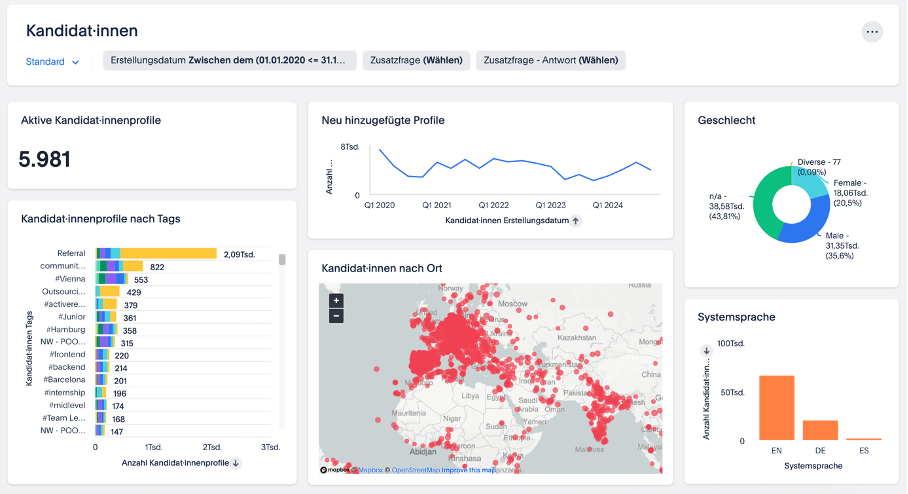Screen dimensions: 908x494
Task: Click the Referral bar in tags chart
Action: (x=165, y=254)
